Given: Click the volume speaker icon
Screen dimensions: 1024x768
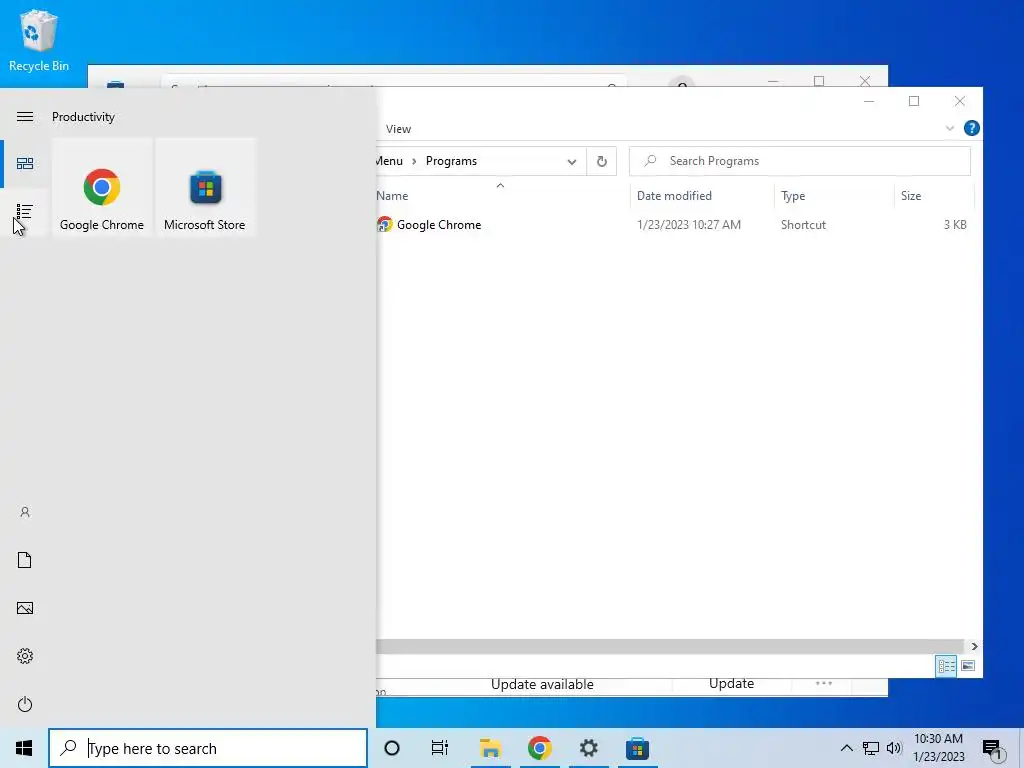Looking at the screenshot, I should (x=894, y=748).
